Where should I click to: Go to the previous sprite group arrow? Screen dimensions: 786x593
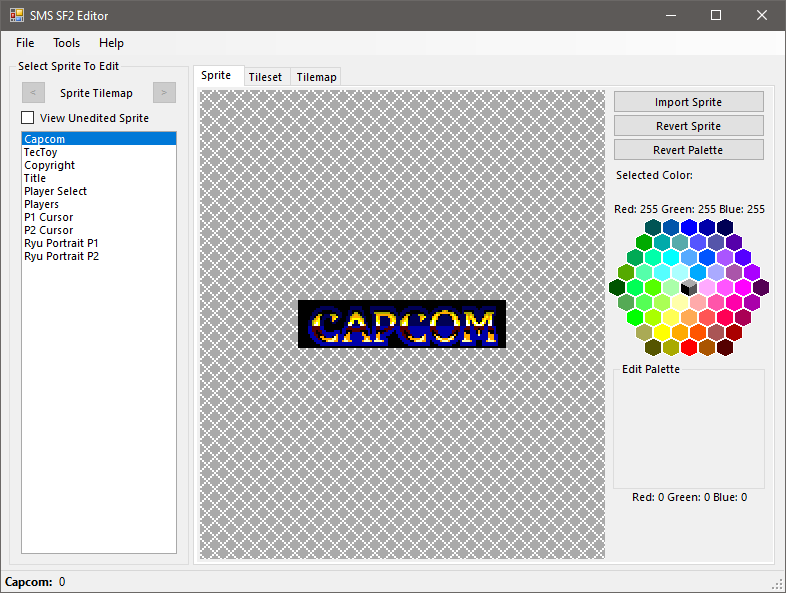34,92
